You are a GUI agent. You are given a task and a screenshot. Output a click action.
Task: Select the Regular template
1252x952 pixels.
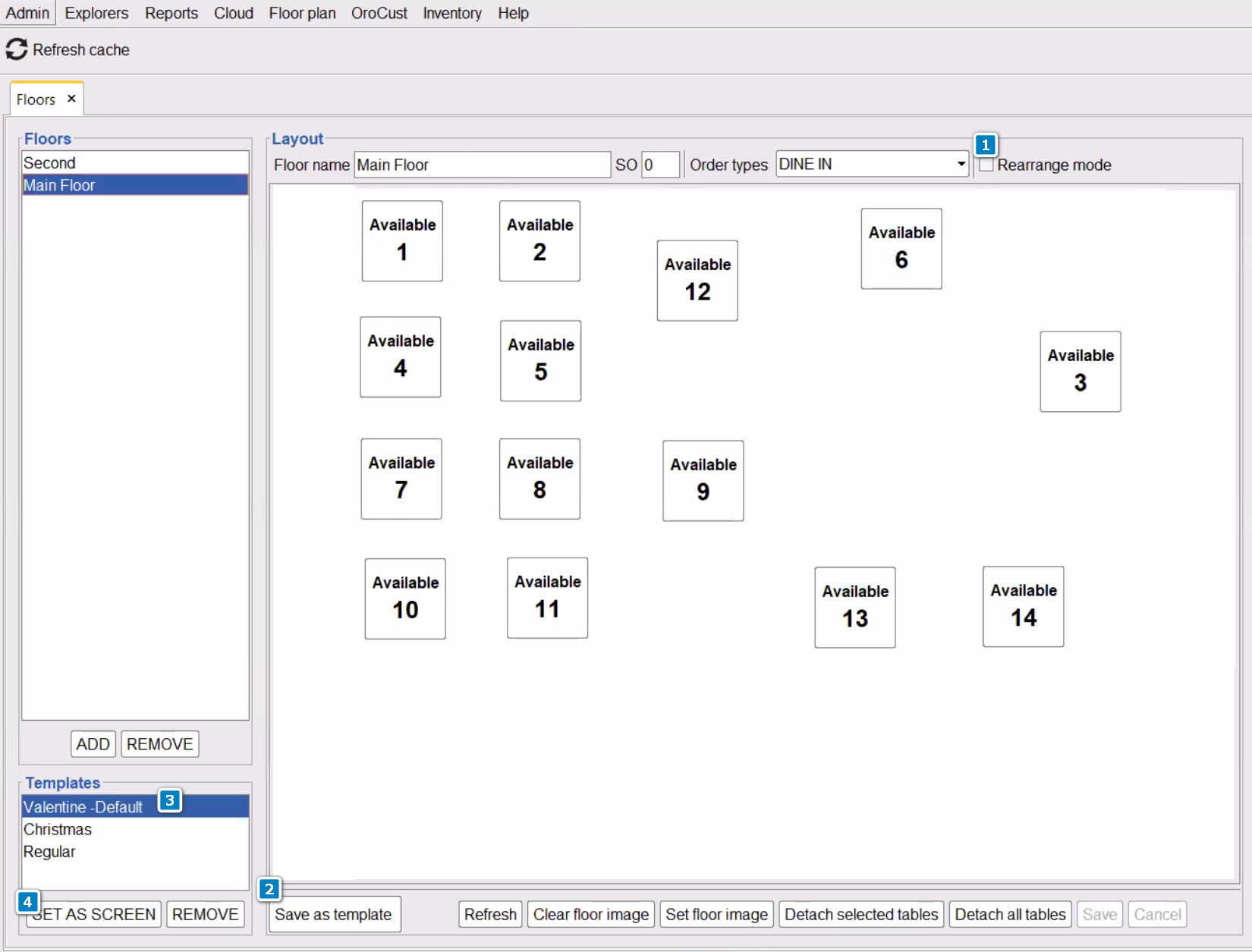(x=135, y=851)
